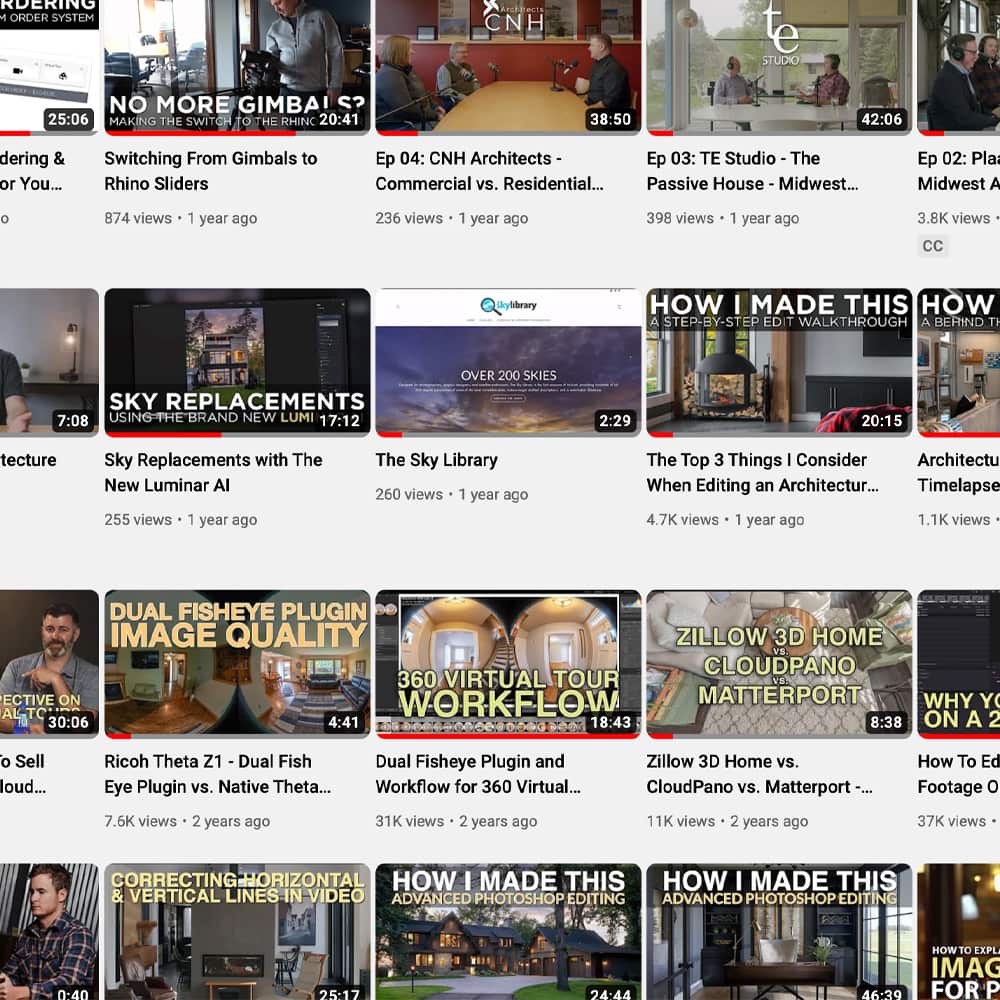This screenshot has width=1000, height=1000.
Task: Click title The Top 3 Things I Consider
Action: pos(763,473)
